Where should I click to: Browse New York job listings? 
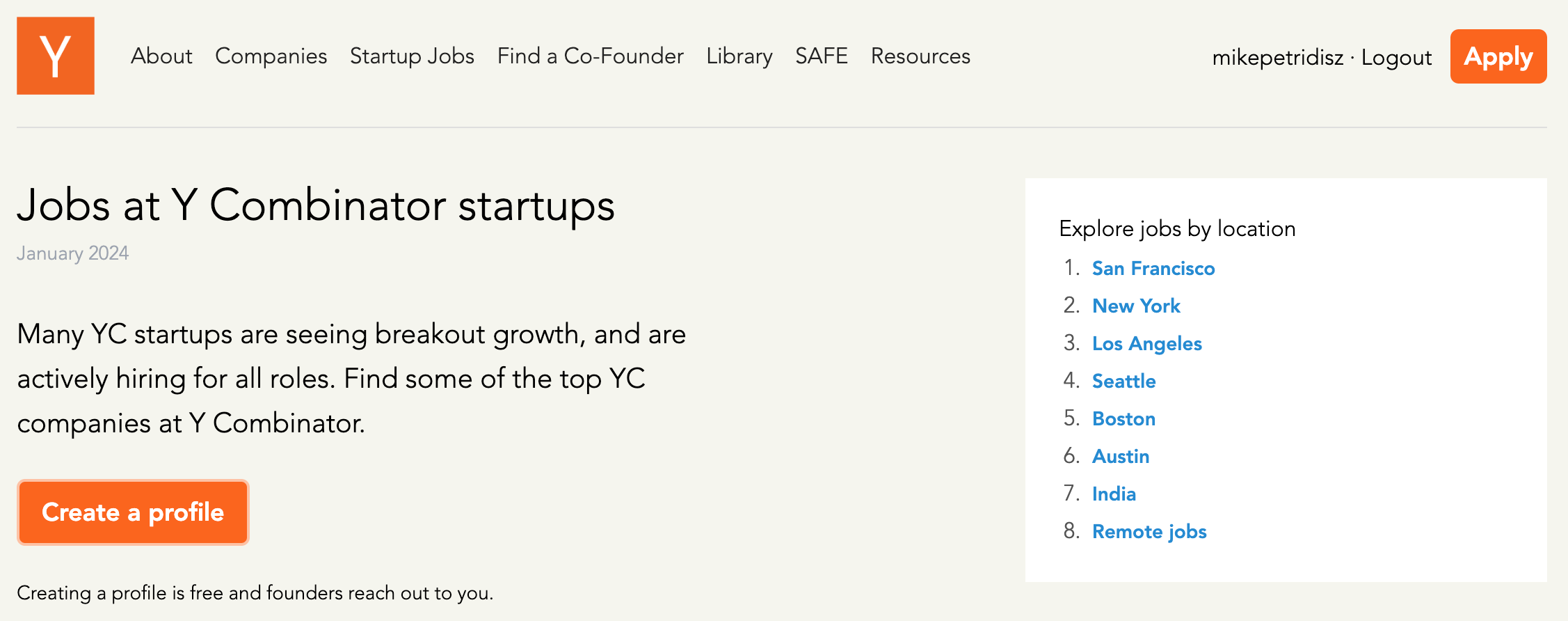[x=1136, y=306]
